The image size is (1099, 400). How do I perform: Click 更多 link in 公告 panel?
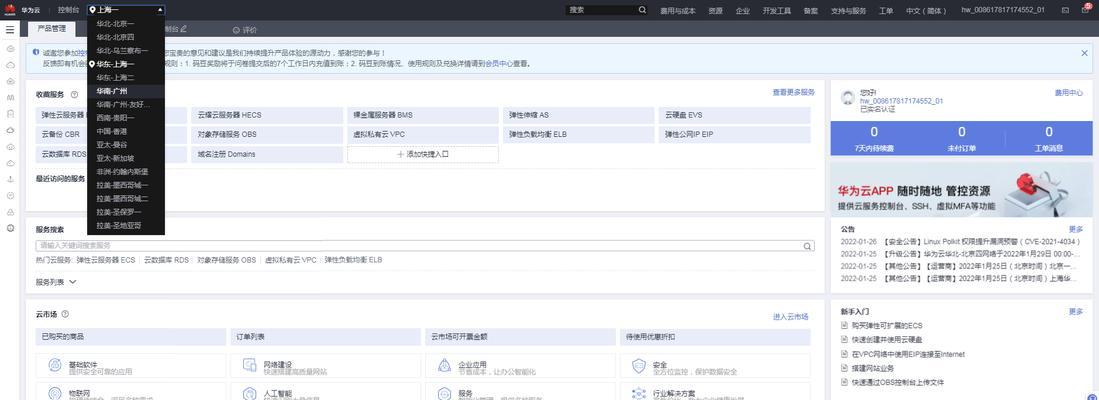pos(1076,229)
